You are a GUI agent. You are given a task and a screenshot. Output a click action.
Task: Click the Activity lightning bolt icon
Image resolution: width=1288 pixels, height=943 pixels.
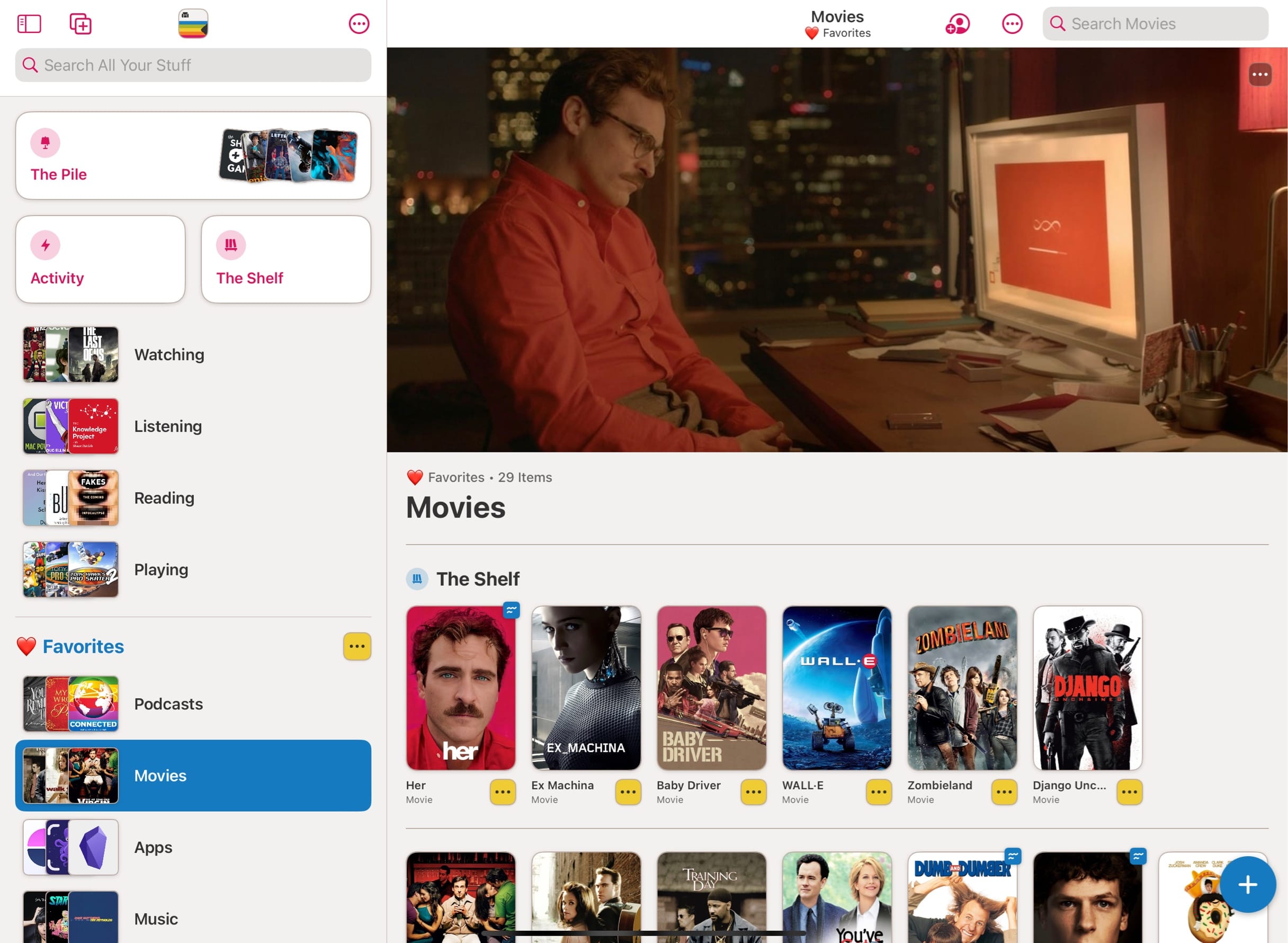point(45,245)
